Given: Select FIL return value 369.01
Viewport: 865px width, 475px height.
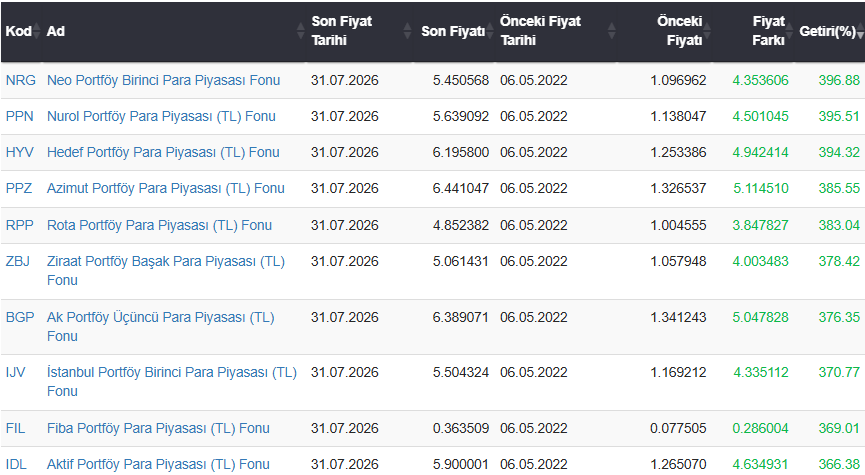Looking at the screenshot, I should pos(839,428).
